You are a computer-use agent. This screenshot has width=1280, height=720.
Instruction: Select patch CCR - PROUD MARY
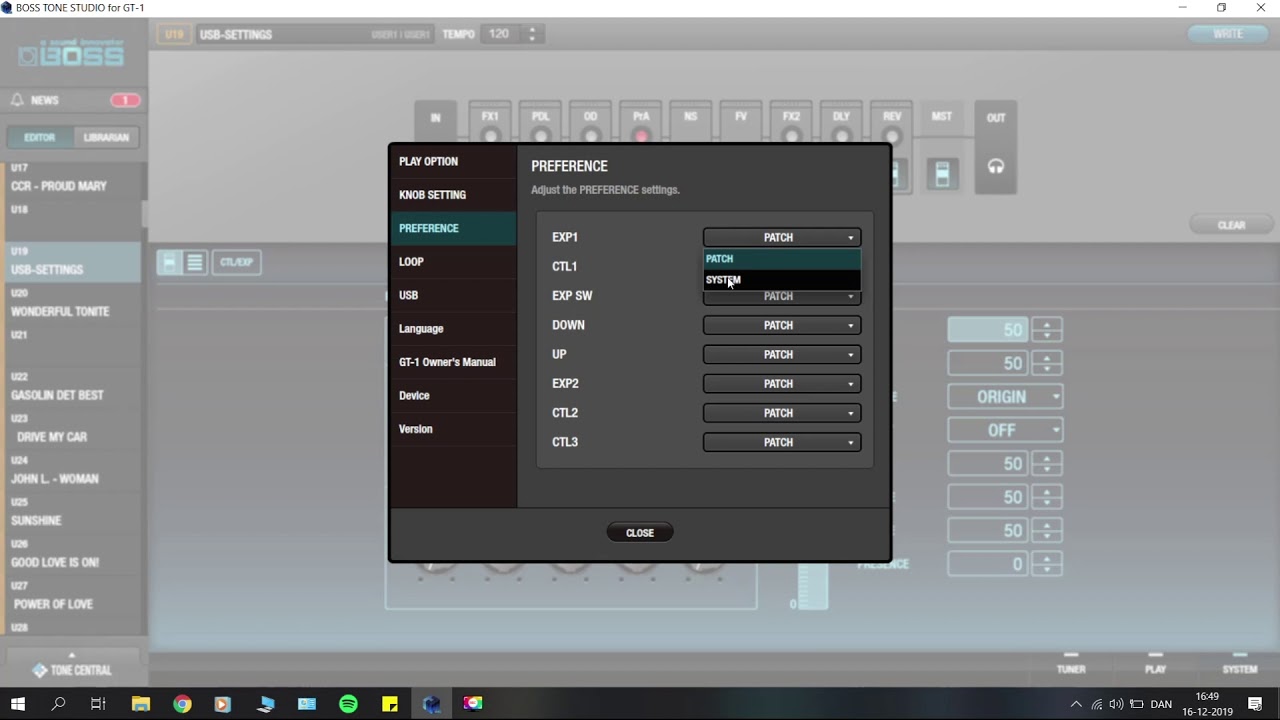pos(72,179)
